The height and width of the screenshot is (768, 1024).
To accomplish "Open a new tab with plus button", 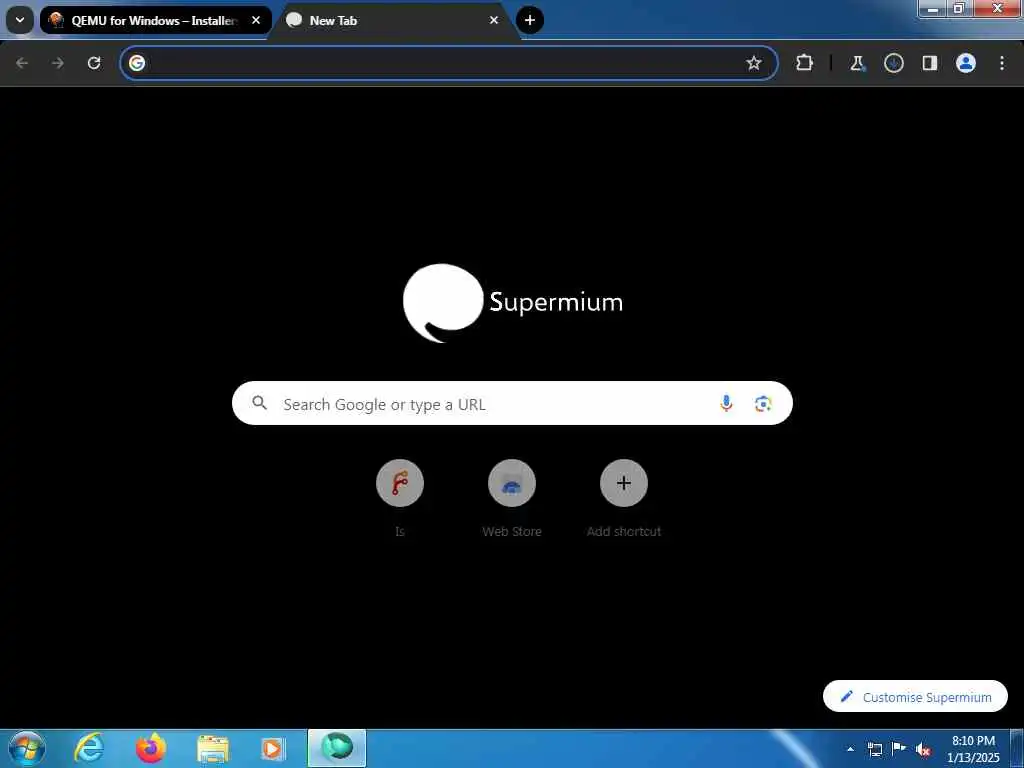I will (530, 20).
